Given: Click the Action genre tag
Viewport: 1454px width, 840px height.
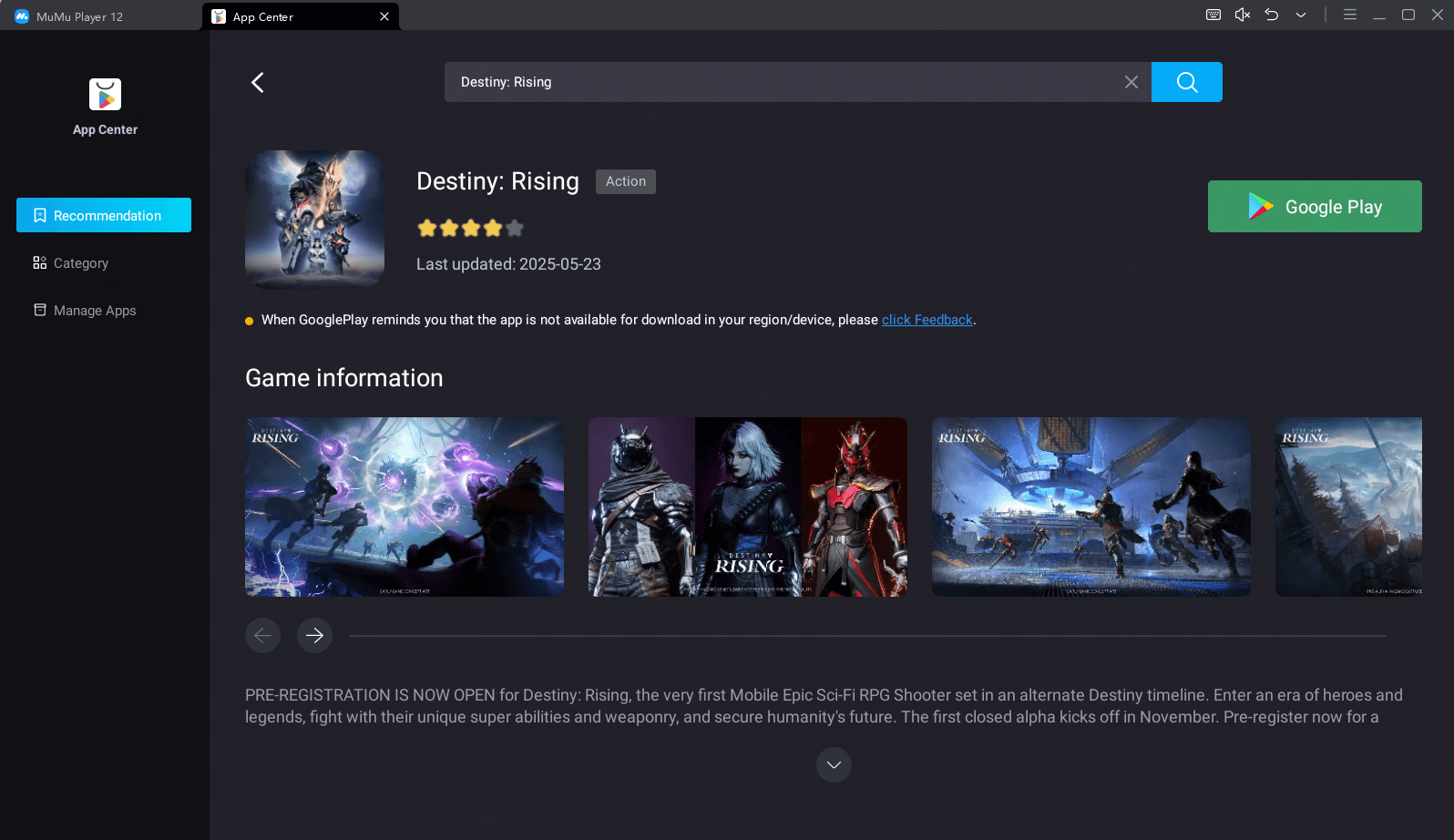Looking at the screenshot, I should 626,181.
